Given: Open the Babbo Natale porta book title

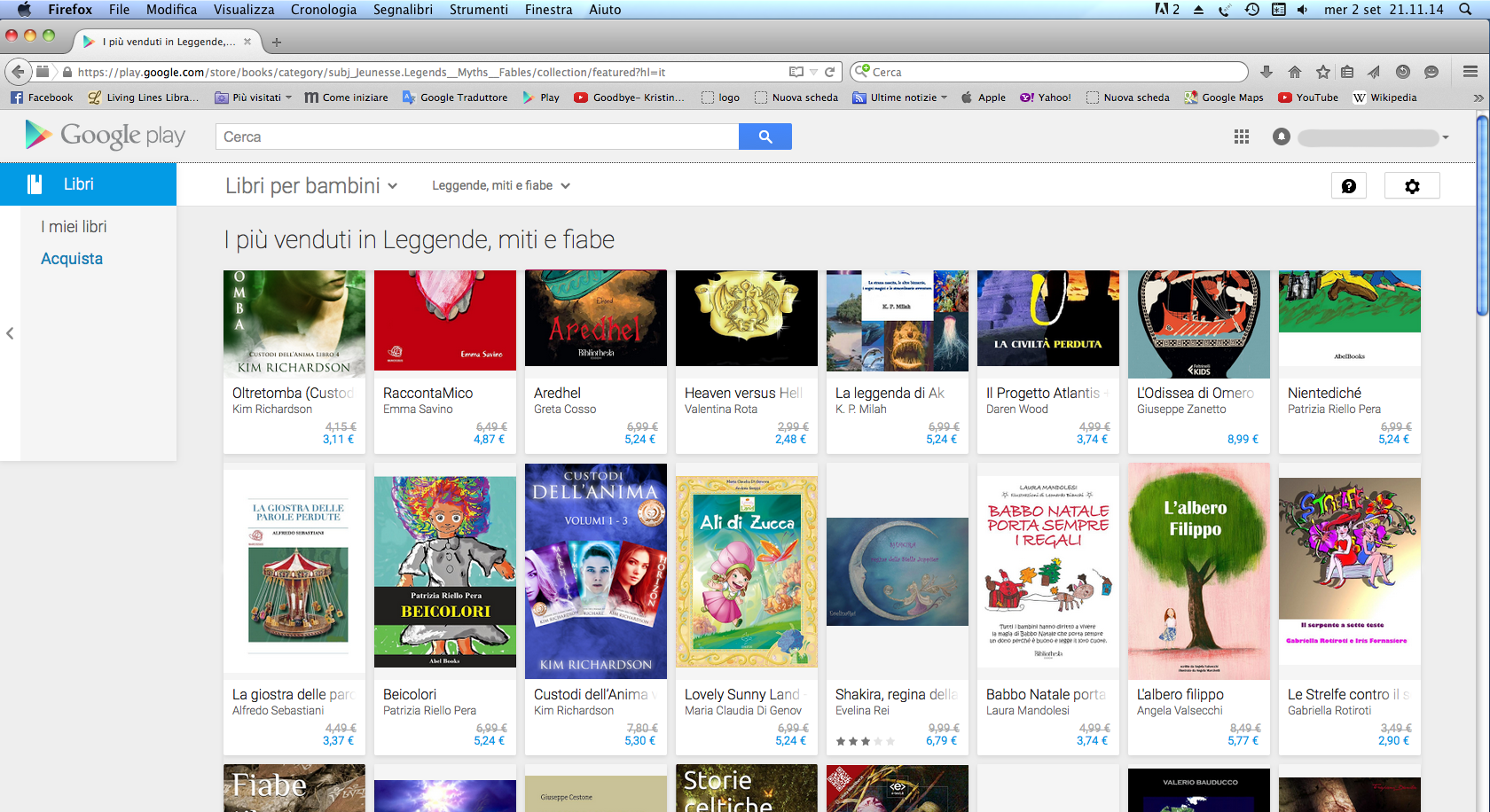Looking at the screenshot, I should 1047,694.
